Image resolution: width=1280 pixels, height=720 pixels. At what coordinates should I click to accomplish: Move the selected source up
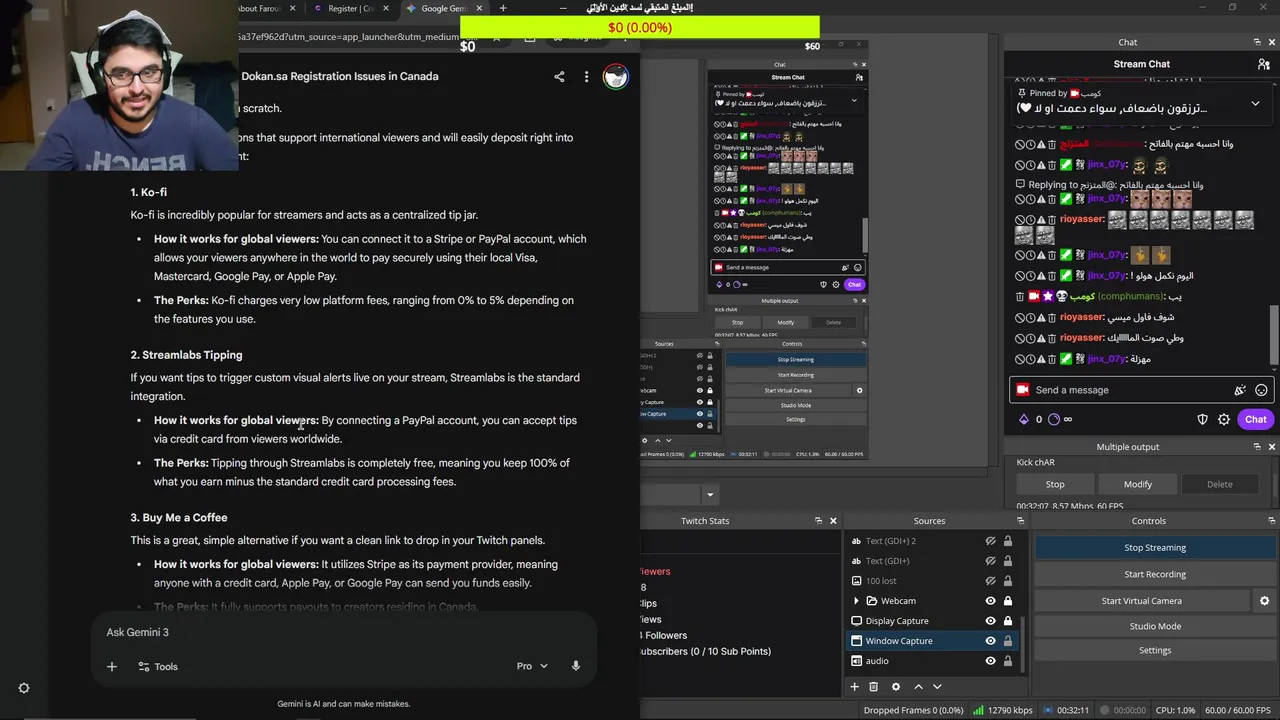(918, 687)
